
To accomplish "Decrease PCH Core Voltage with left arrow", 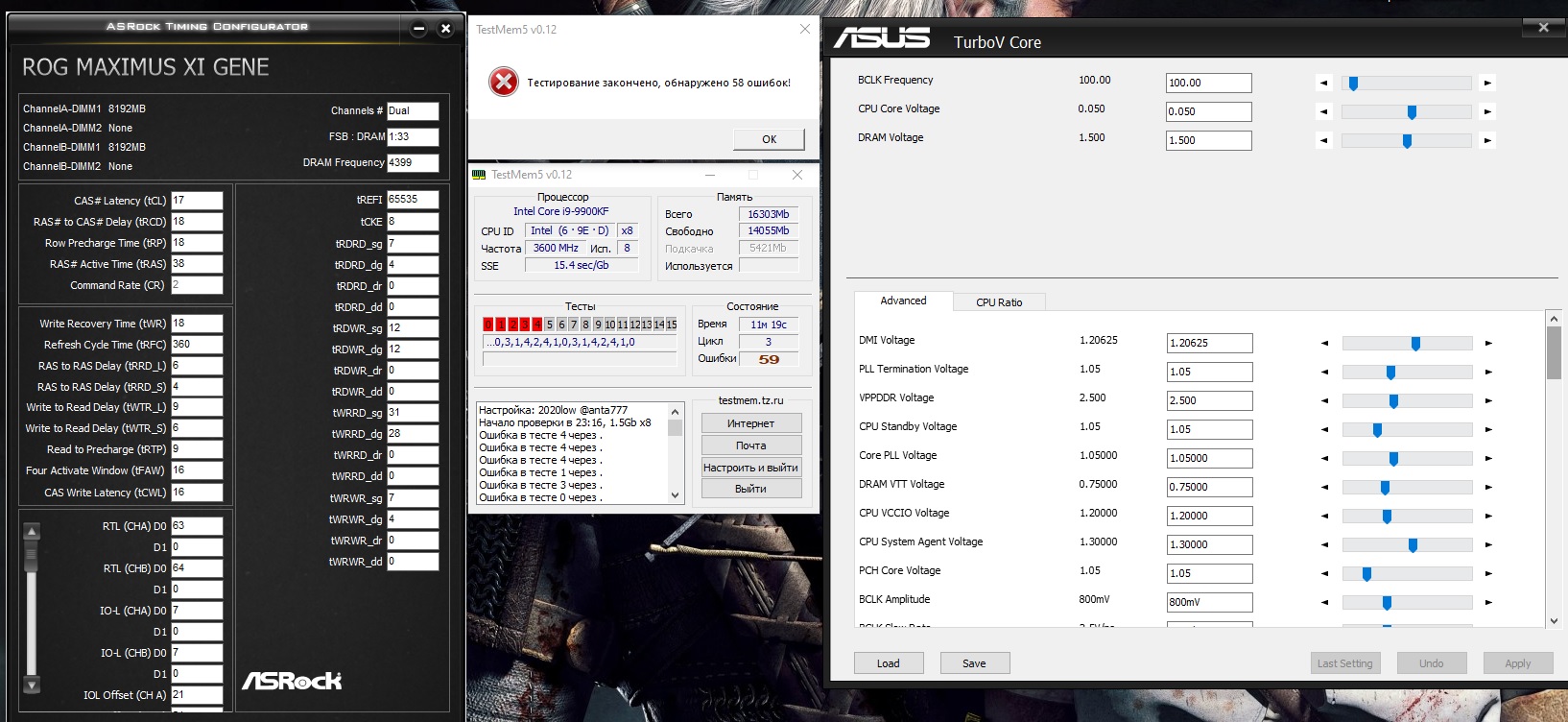I will [1325, 573].
